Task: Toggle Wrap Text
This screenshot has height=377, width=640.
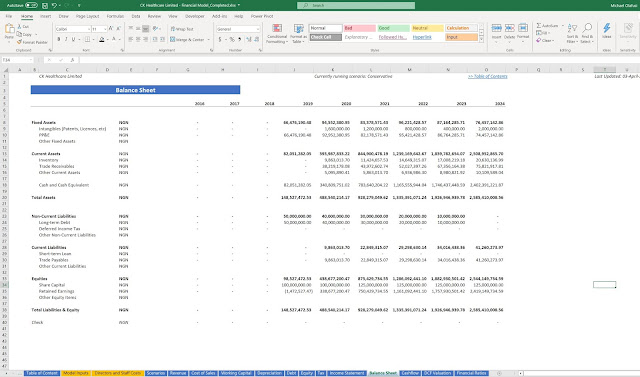Action: (182, 29)
